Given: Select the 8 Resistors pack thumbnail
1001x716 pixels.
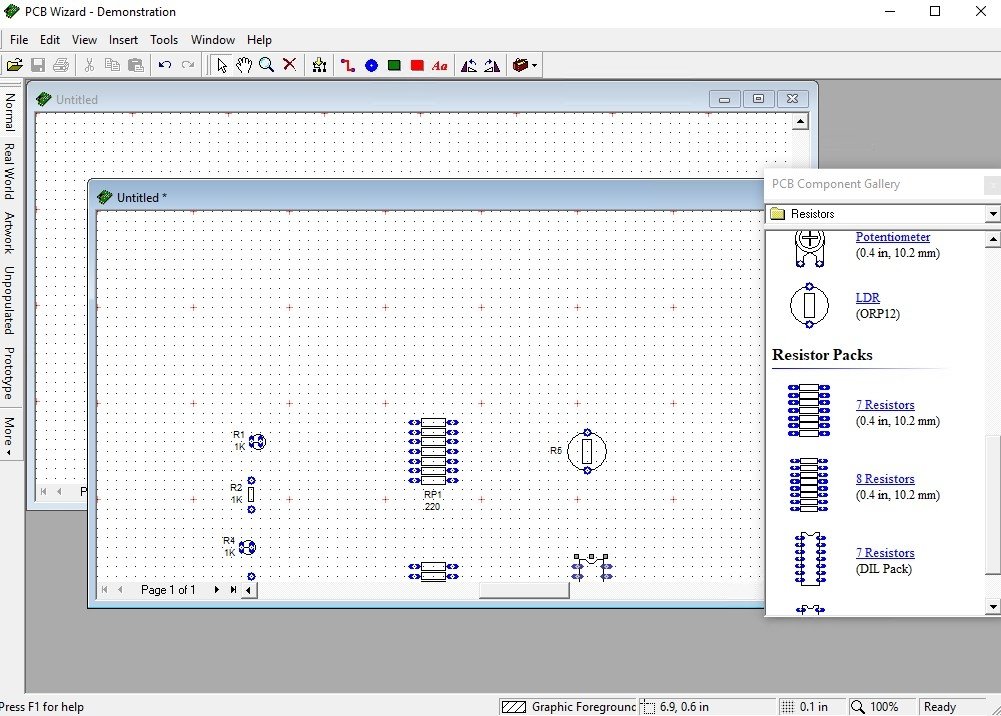Looking at the screenshot, I should (809, 484).
